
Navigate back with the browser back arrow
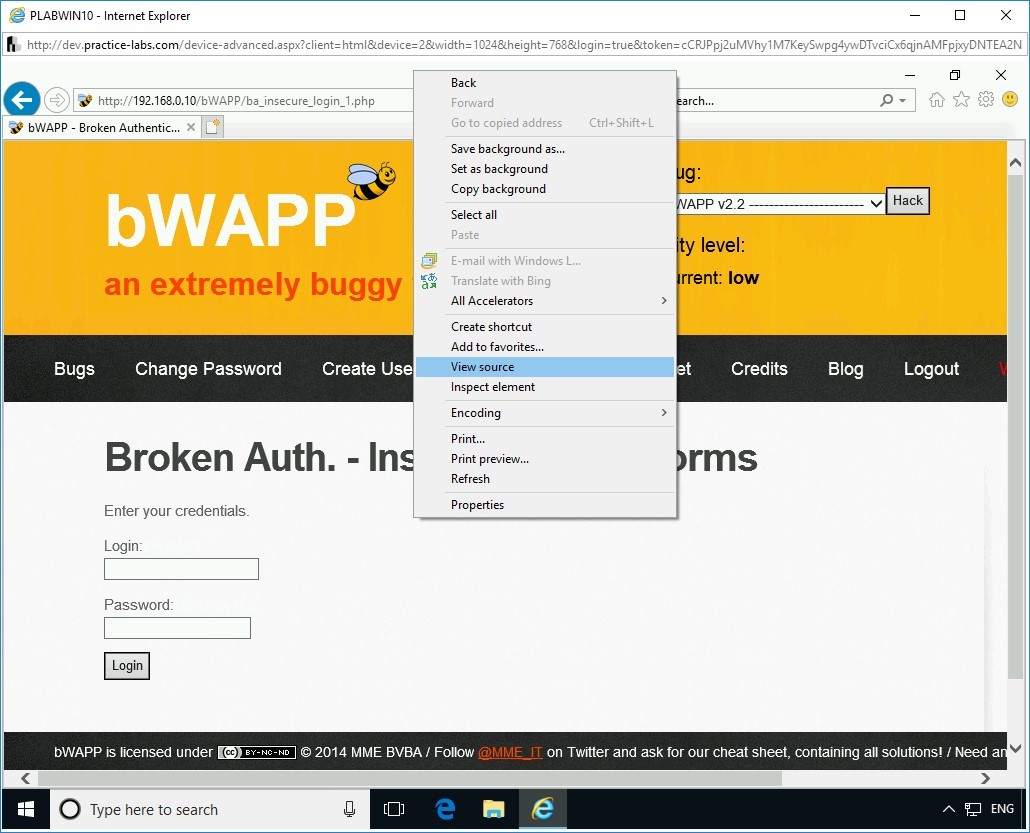(x=22, y=99)
